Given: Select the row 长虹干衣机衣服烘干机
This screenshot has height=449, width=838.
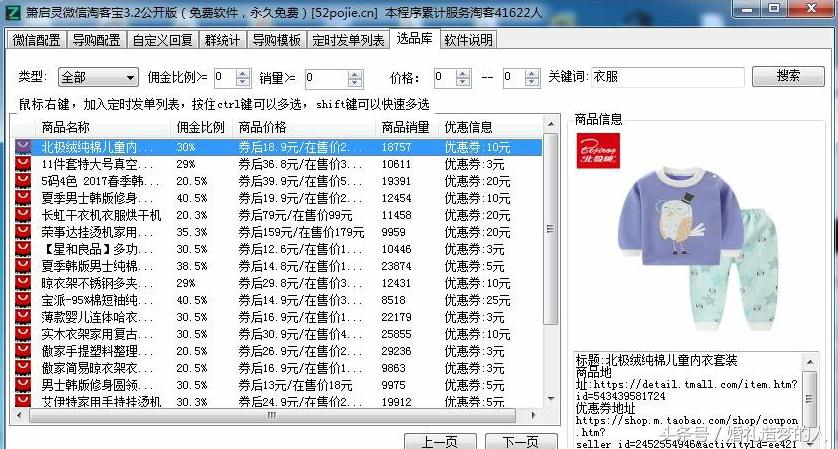Looking at the screenshot, I should pos(278,215).
